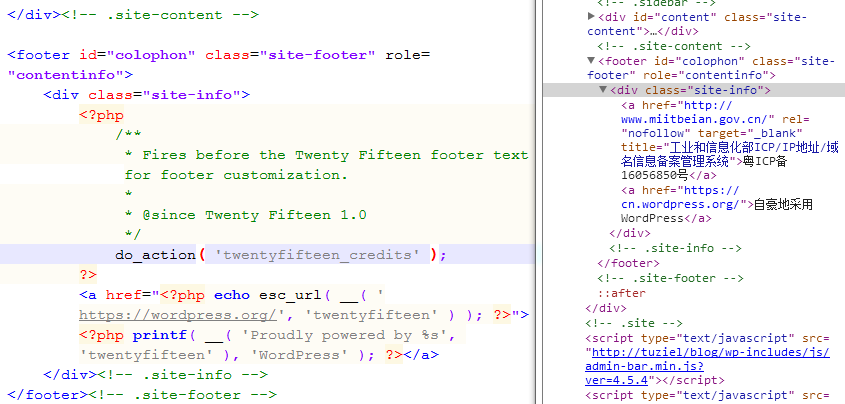Screen dimensions: 845x404
Task: Select the <!-- .site-info --> comment in DOM tree
Action: (675, 248)
